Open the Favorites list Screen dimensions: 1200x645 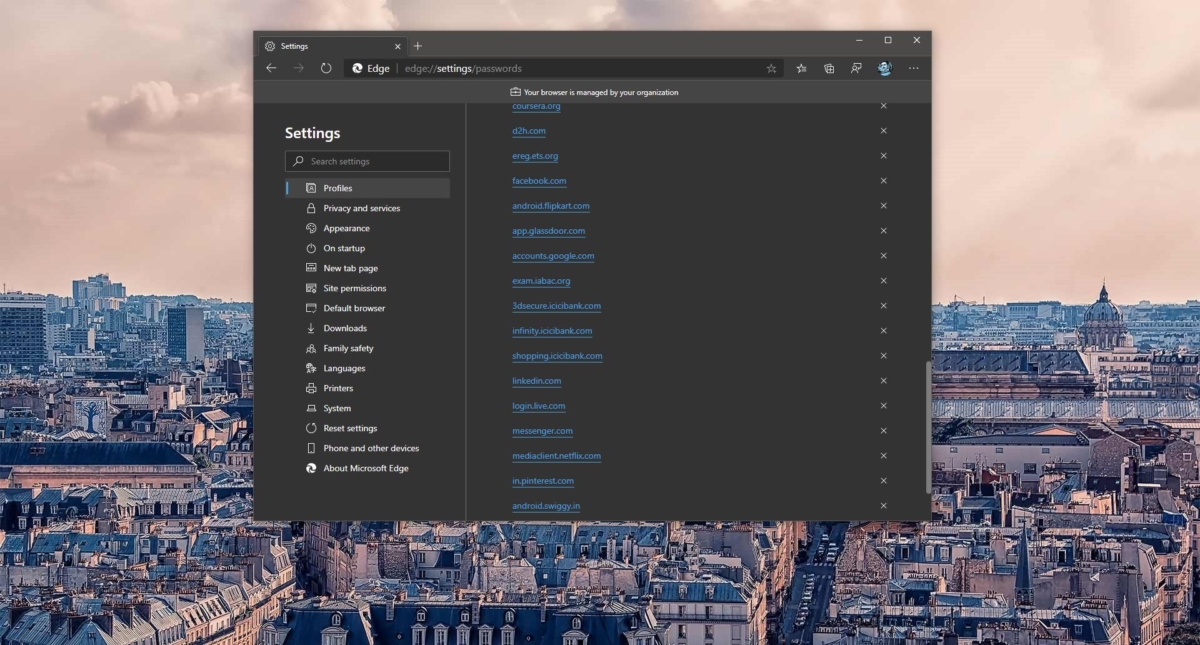[801, 68]
